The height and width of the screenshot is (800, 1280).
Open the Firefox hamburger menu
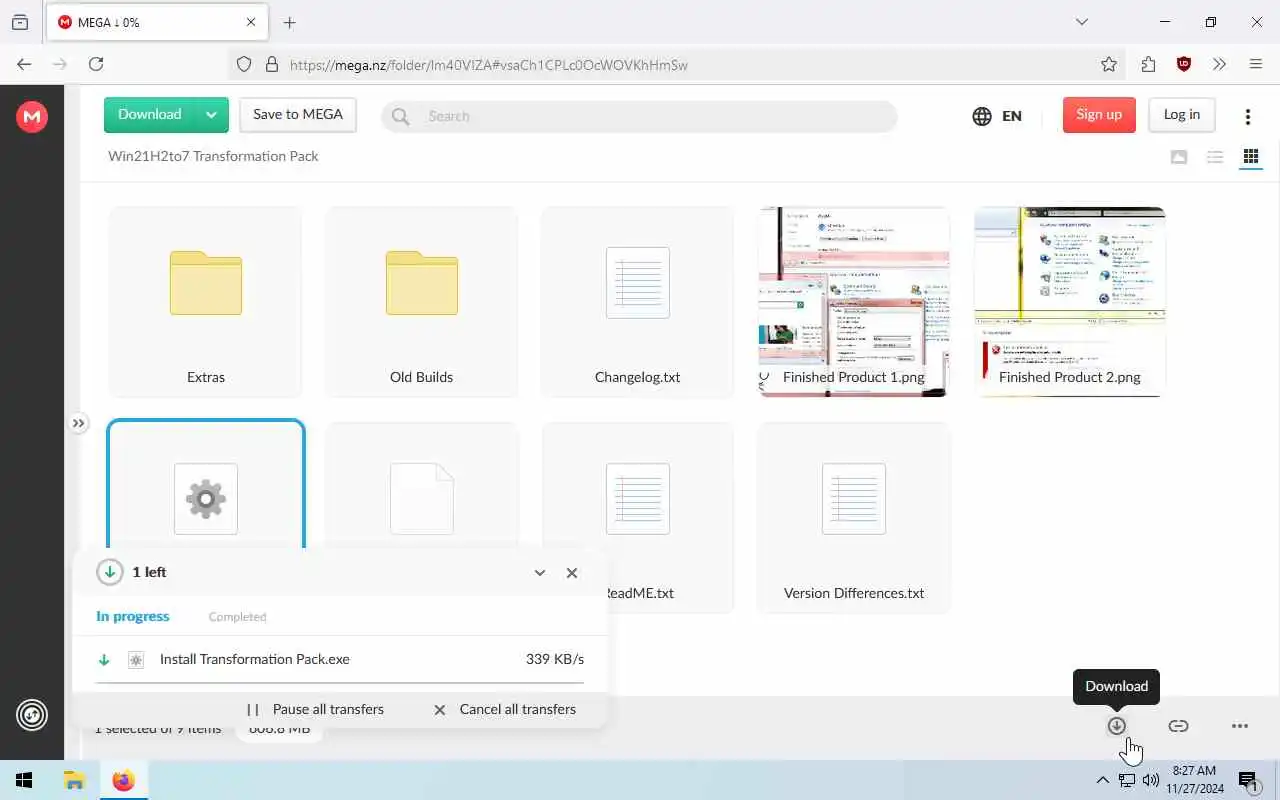pos(1256,64)
